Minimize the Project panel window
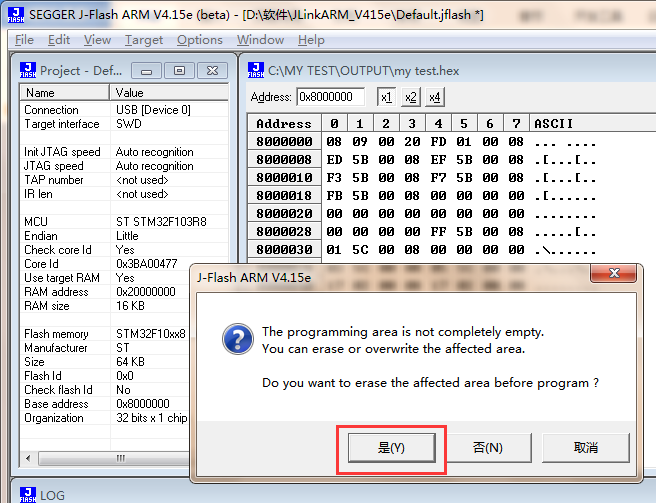Screen dimensions: 656x503 point(146,71)
